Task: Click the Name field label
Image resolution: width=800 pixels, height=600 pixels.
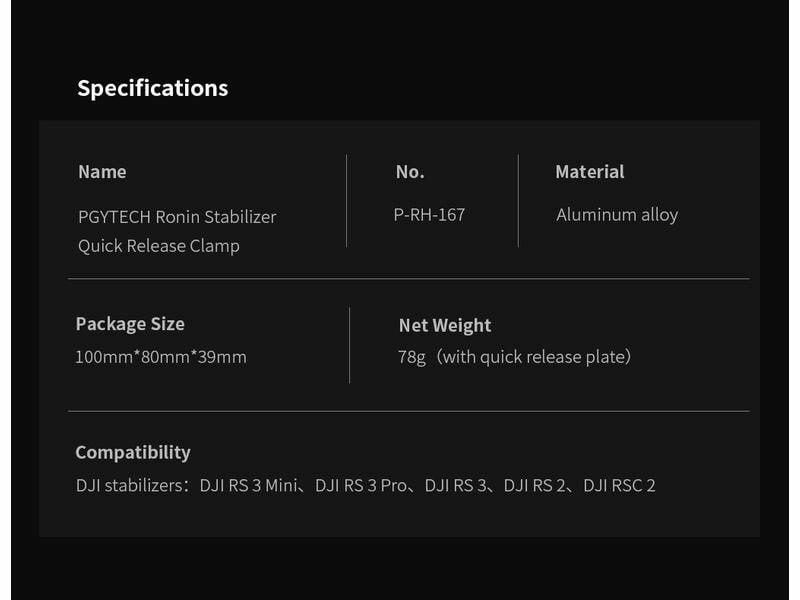Action: [102, 172]
